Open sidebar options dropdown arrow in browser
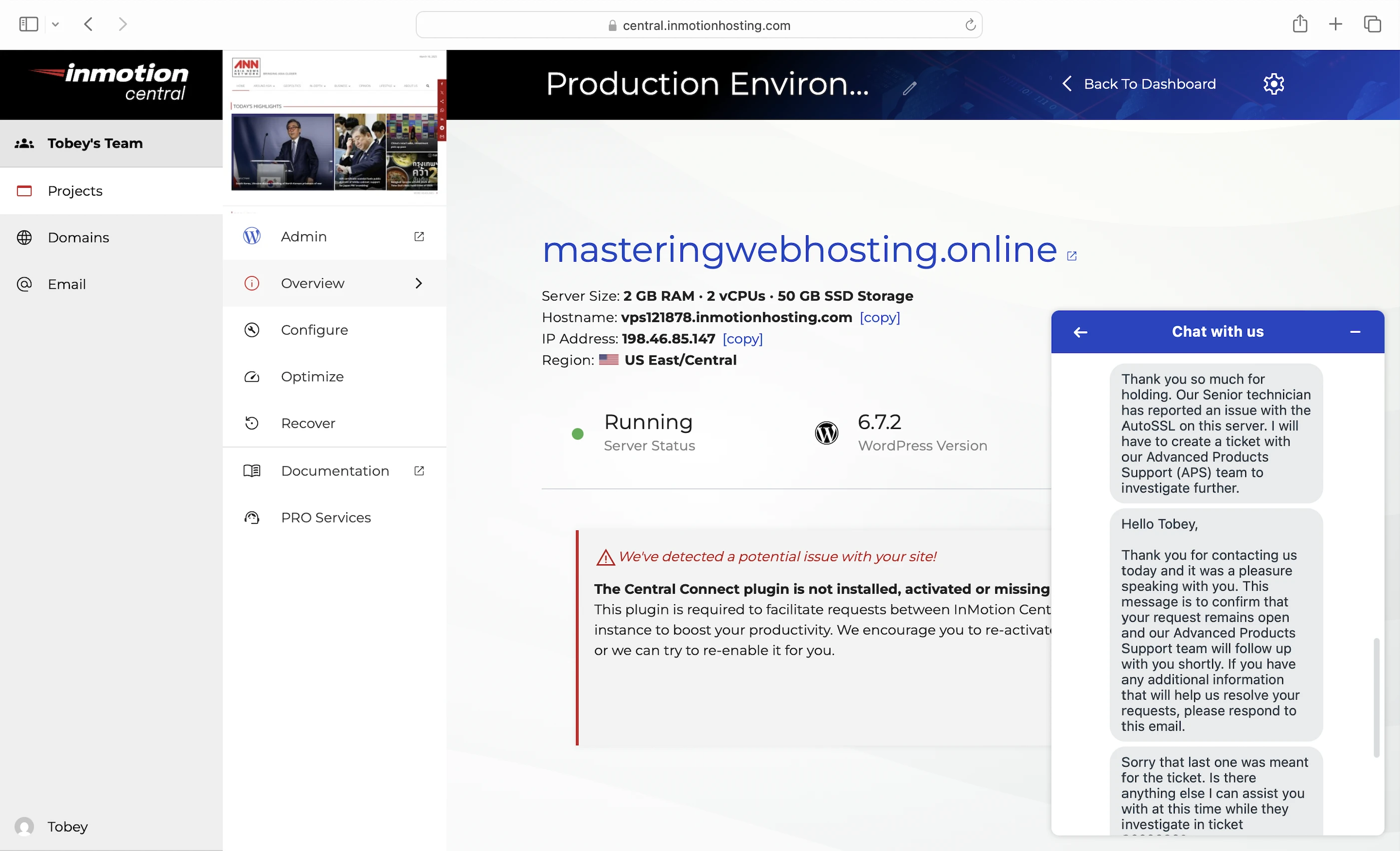The image size is (1400, 851). tap(55, 24)
